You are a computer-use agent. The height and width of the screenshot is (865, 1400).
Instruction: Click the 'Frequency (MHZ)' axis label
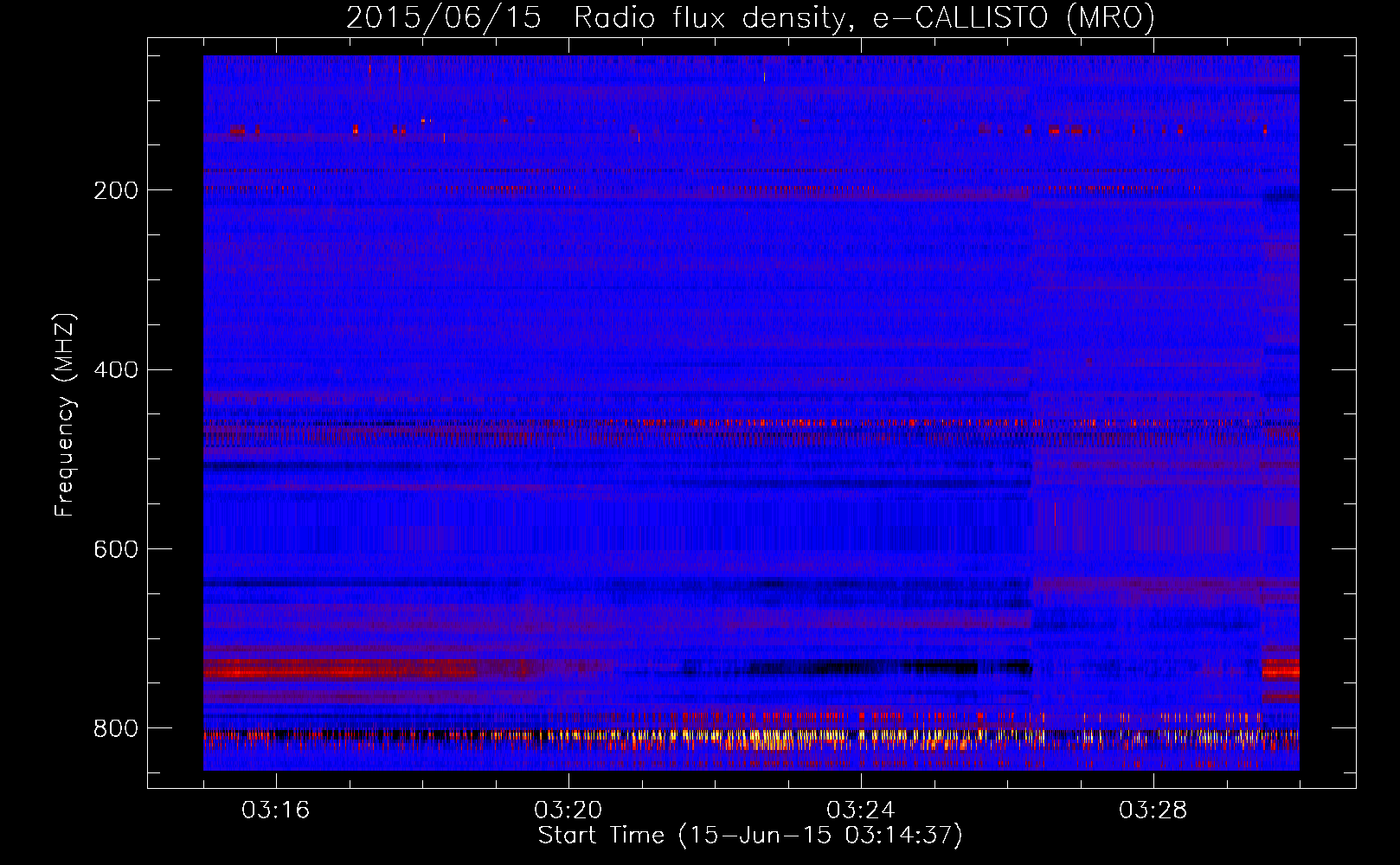click(65, 415)
